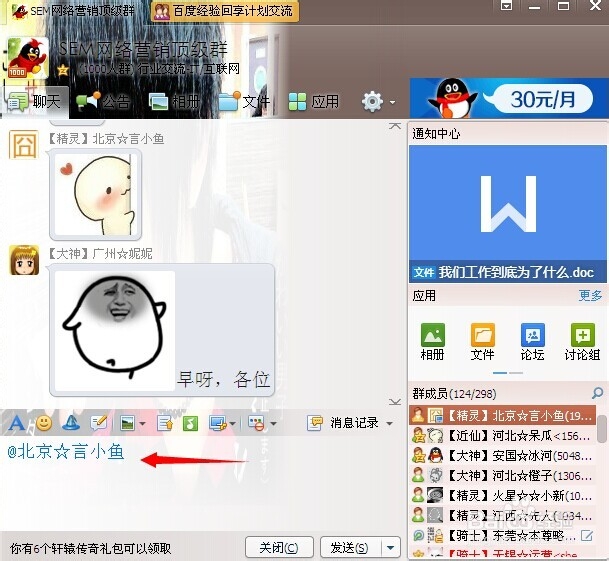Select member 【大神】安国☆冰河
The width and height of the screenshot is (609, 561).
point(503,456)
